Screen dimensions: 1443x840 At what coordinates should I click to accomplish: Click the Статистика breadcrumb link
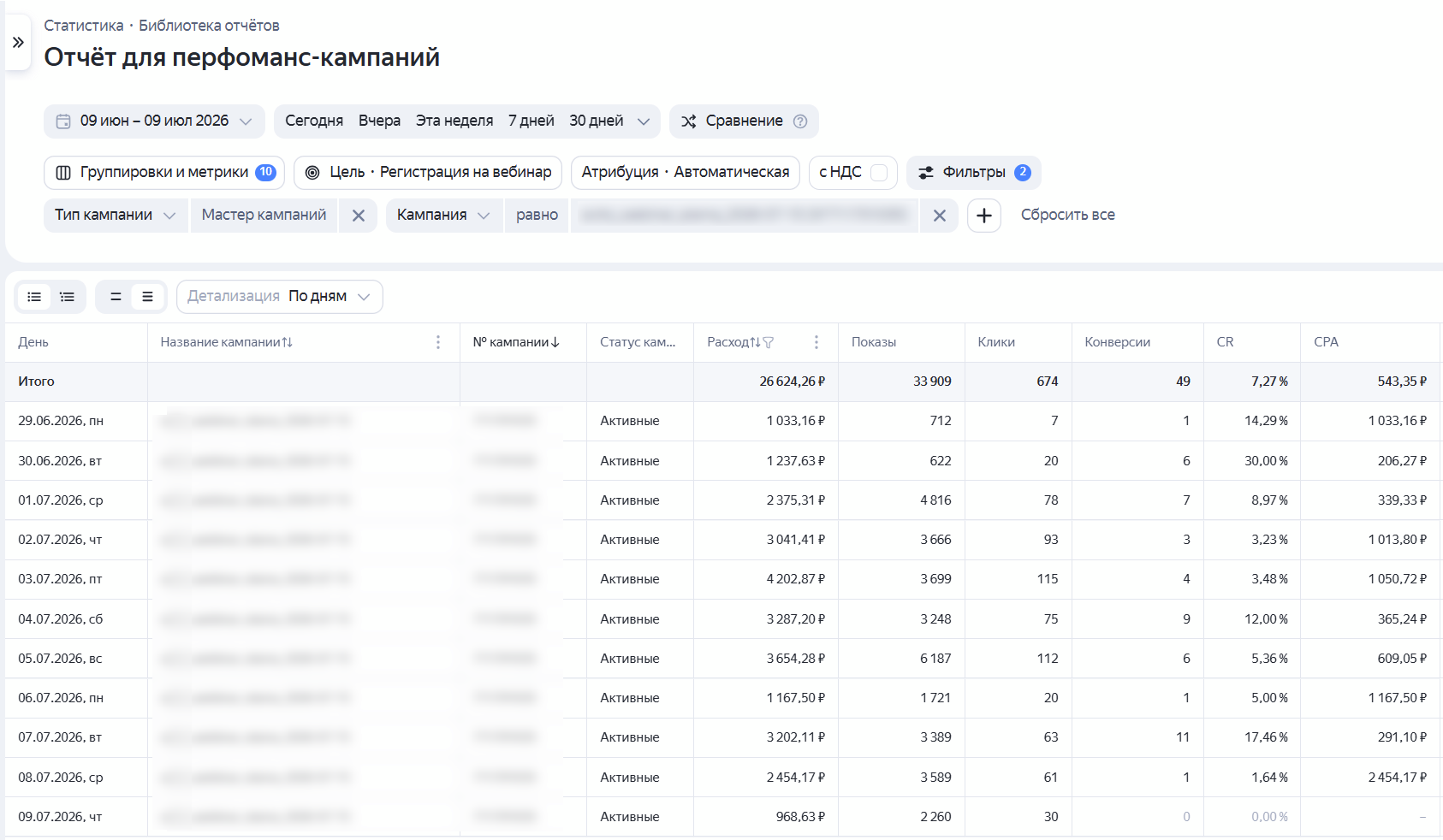coord(84,26)
